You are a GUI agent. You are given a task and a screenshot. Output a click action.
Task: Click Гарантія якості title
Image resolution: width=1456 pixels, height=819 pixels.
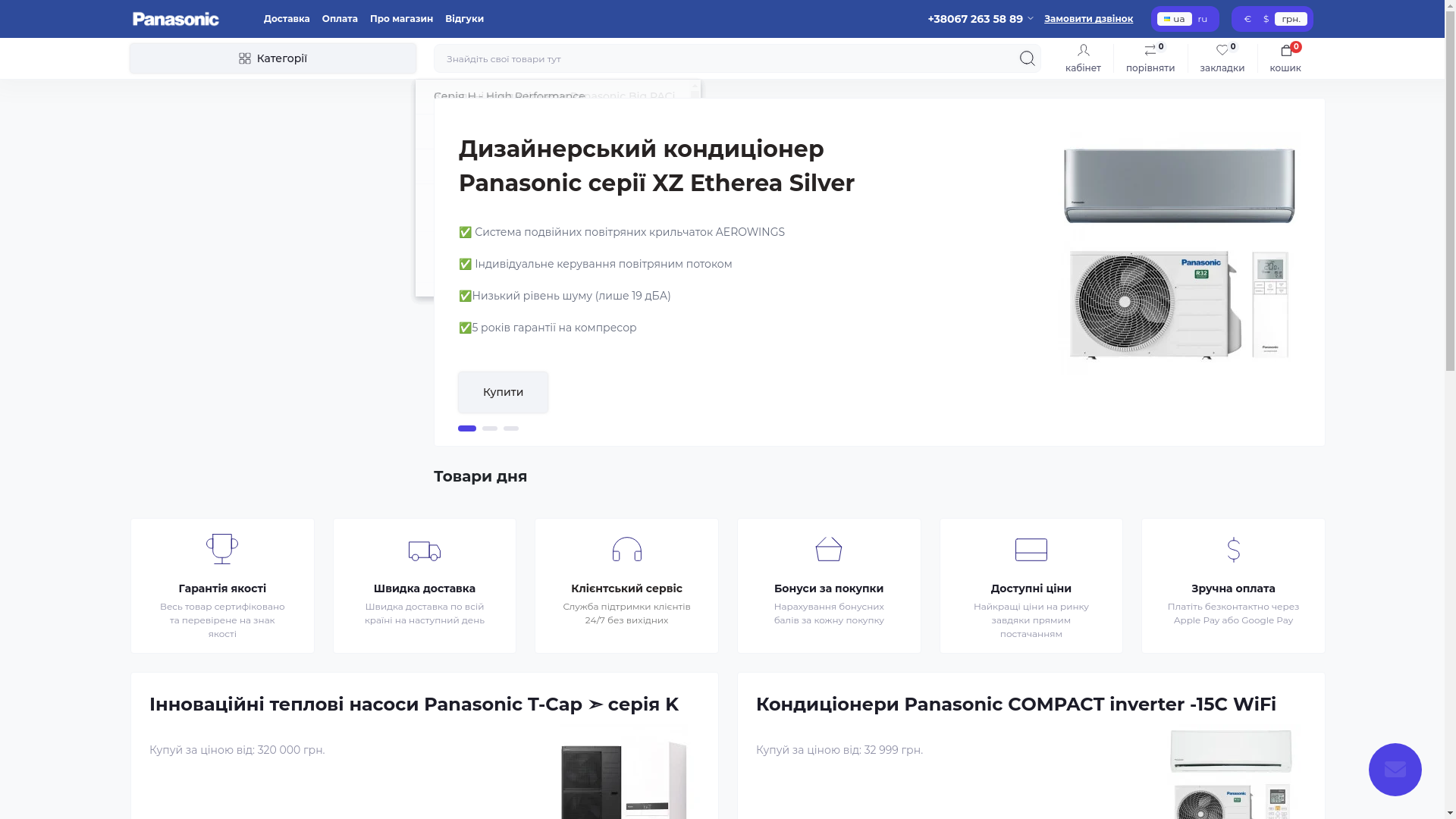222,588
